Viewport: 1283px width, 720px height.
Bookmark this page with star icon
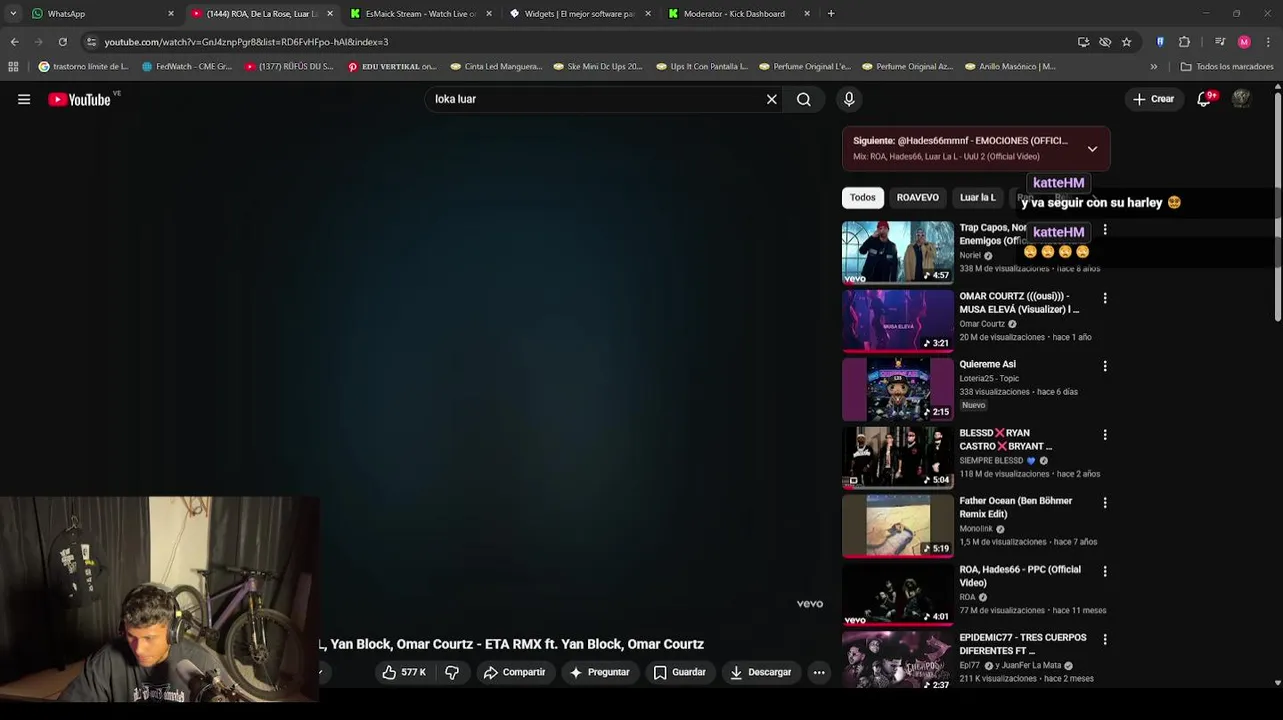[1126, 42]
